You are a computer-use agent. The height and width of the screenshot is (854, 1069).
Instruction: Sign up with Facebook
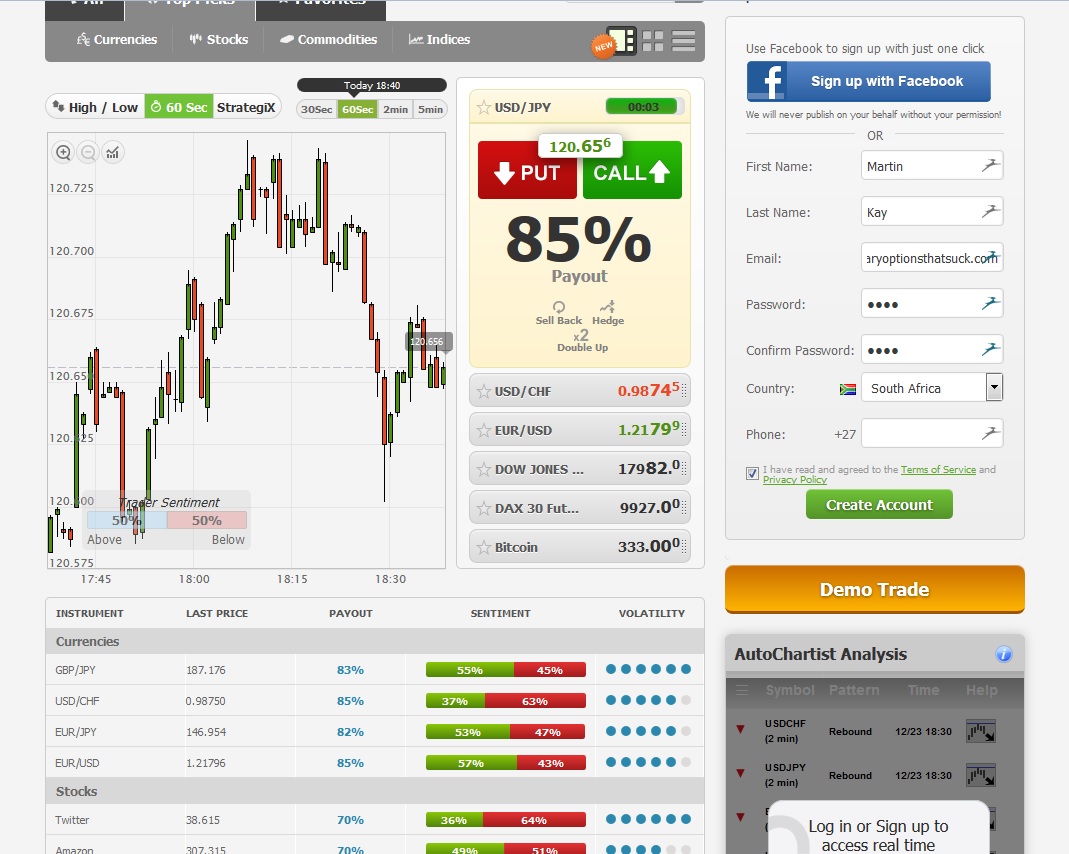tap(869, 81)
